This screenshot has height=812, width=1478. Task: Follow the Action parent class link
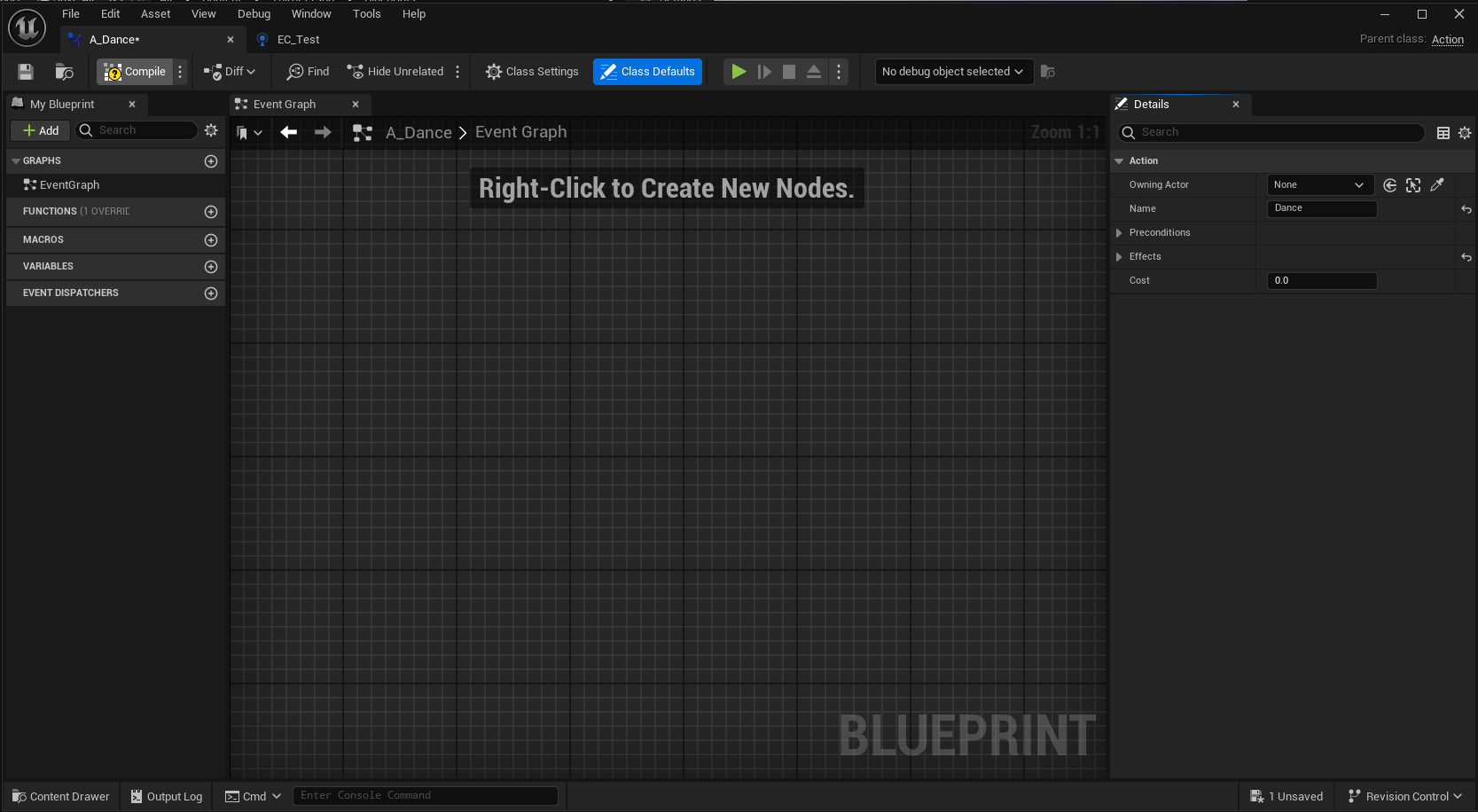coord(1447,40)
